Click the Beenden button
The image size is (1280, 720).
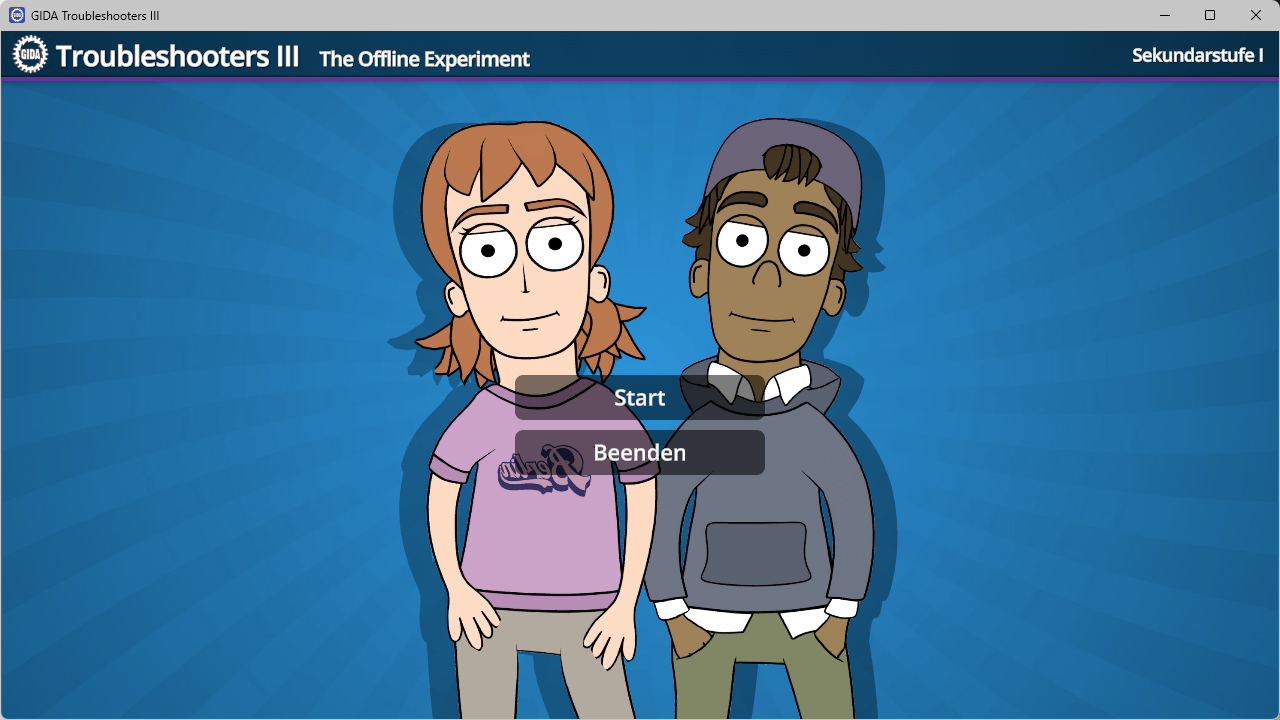(640, 452)
